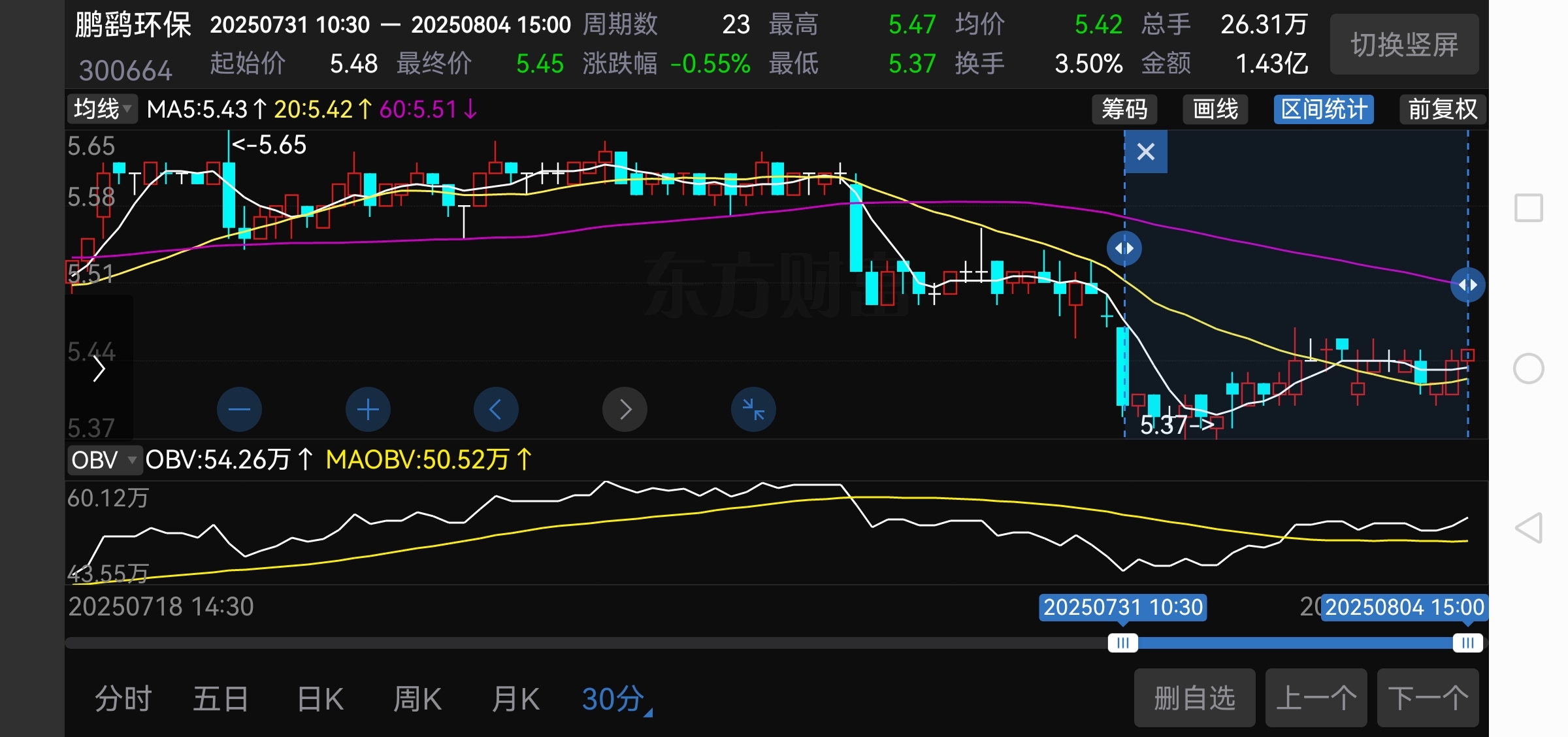Tap the MAOBV:50.52万 value label
This screenshot has height=737, width=1568.
tap(429, 460)
